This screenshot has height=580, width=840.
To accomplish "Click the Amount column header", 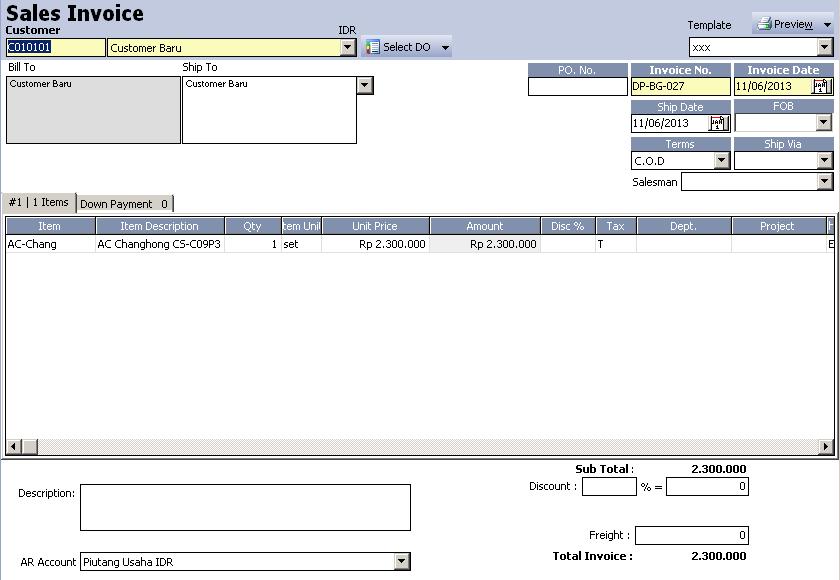I will click(485, 226).
